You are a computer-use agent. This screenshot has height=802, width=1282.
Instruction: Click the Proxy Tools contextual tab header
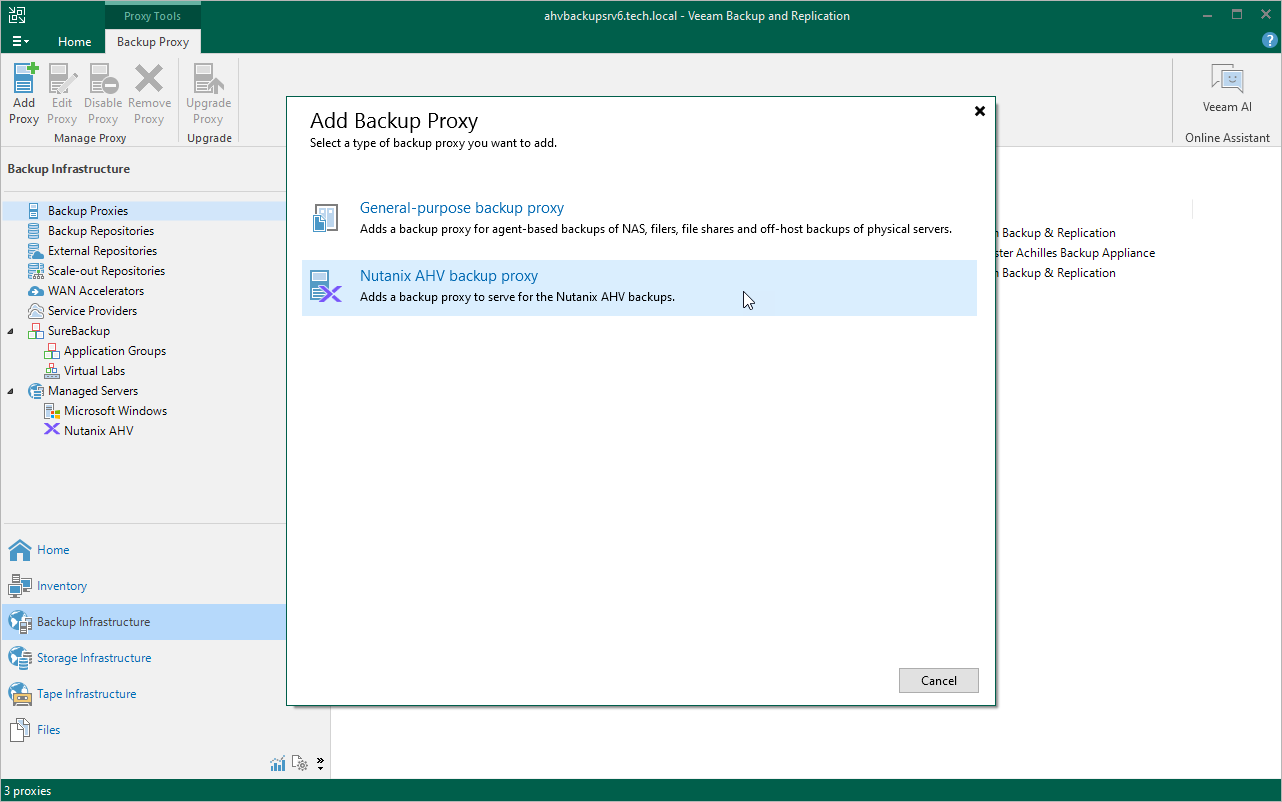(x=153, y=16)
